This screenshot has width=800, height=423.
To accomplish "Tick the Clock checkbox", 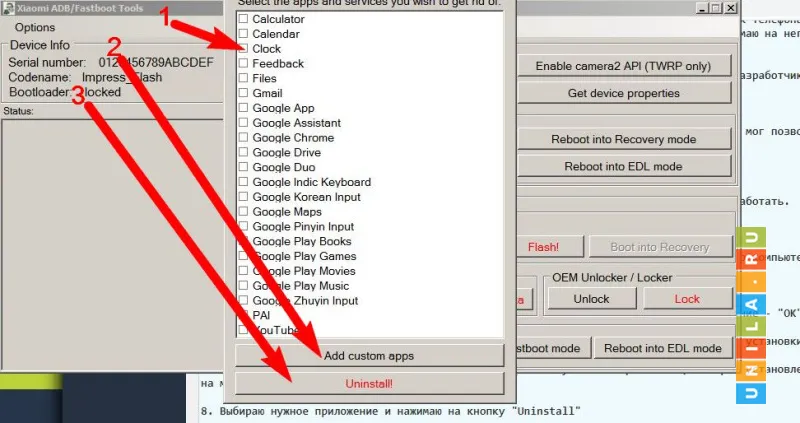I will [x=244, y=49].
